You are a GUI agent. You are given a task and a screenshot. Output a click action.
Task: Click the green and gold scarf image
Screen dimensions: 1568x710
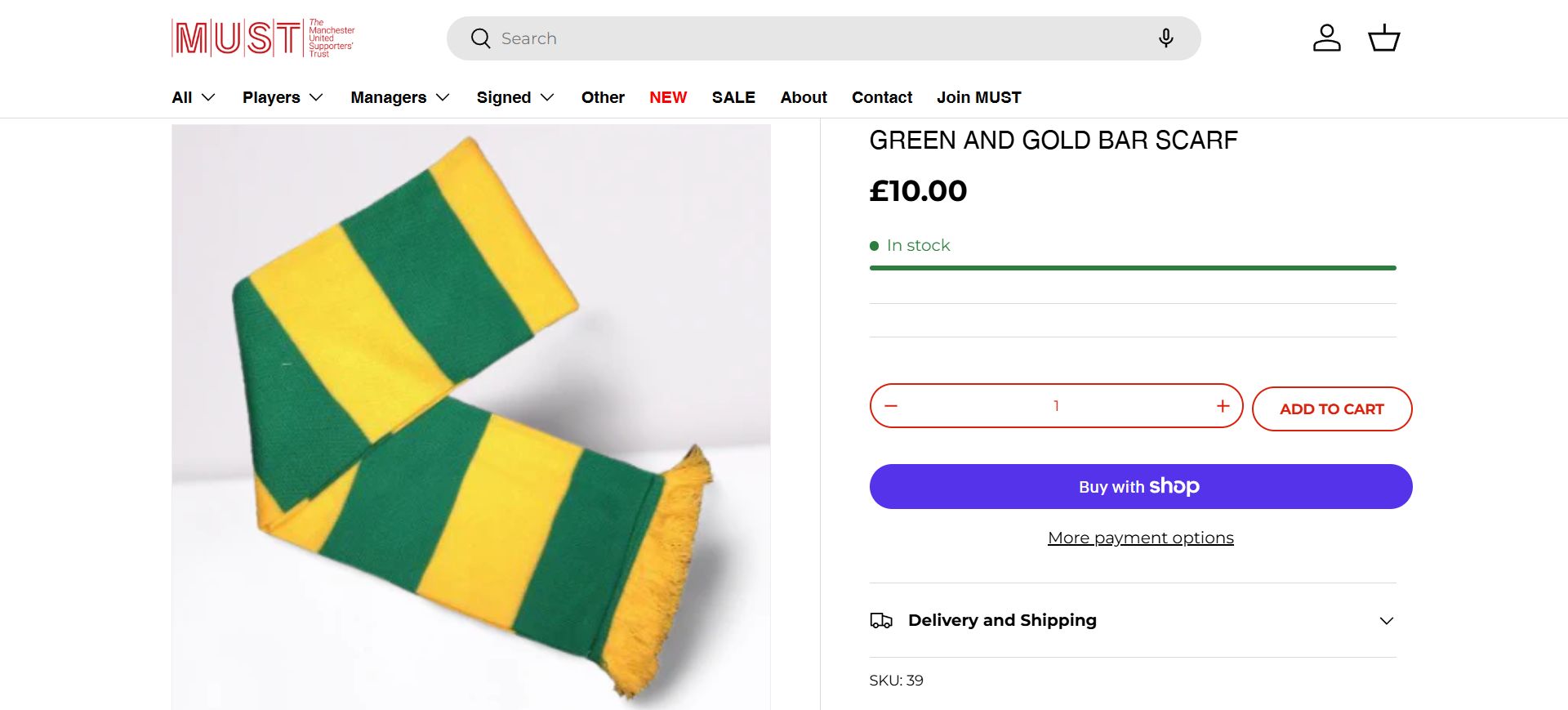coord(470,417)
